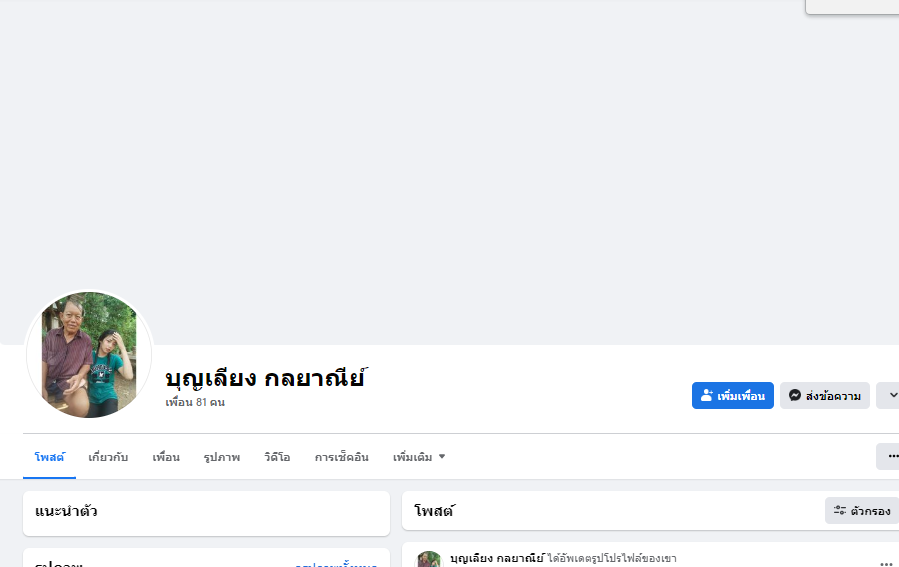Select the วิดีโอ (Videos) tab
Image resolution: width=899 pixels, height=567 pixels.
tap(277, 457)
